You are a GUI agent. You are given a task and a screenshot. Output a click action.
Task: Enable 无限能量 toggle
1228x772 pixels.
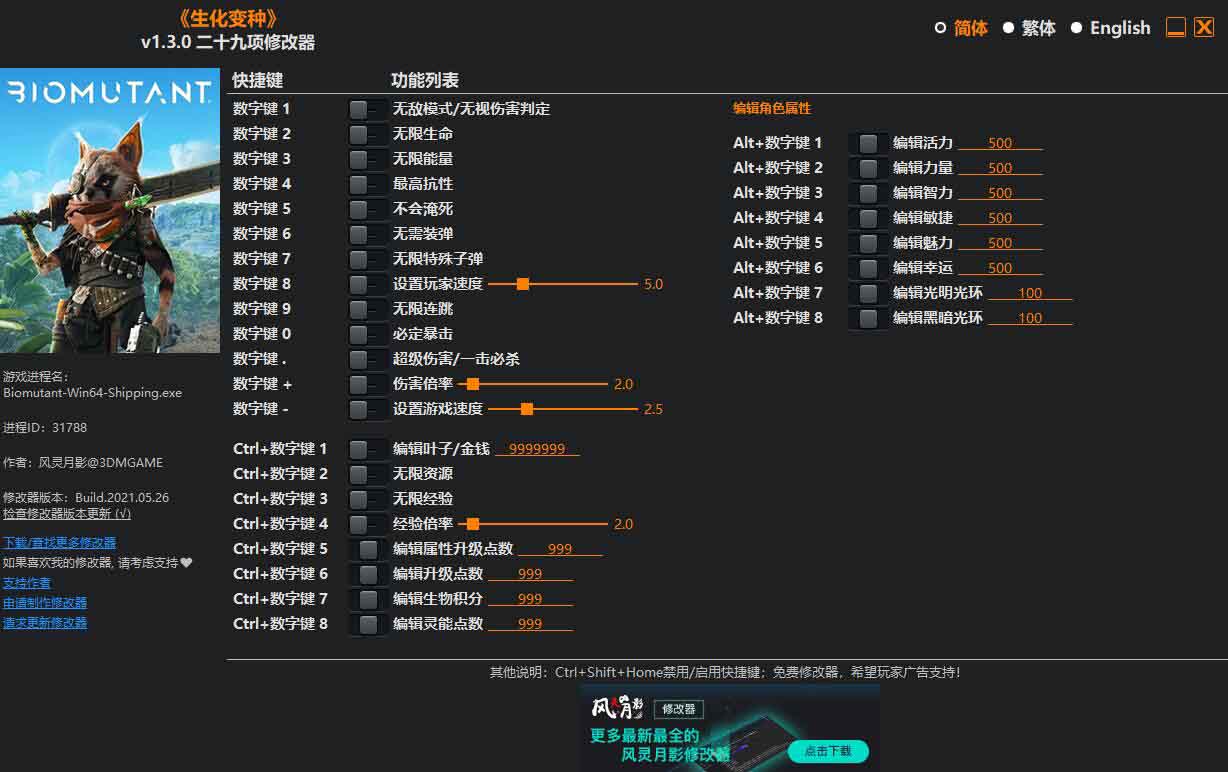click(368, 159)
